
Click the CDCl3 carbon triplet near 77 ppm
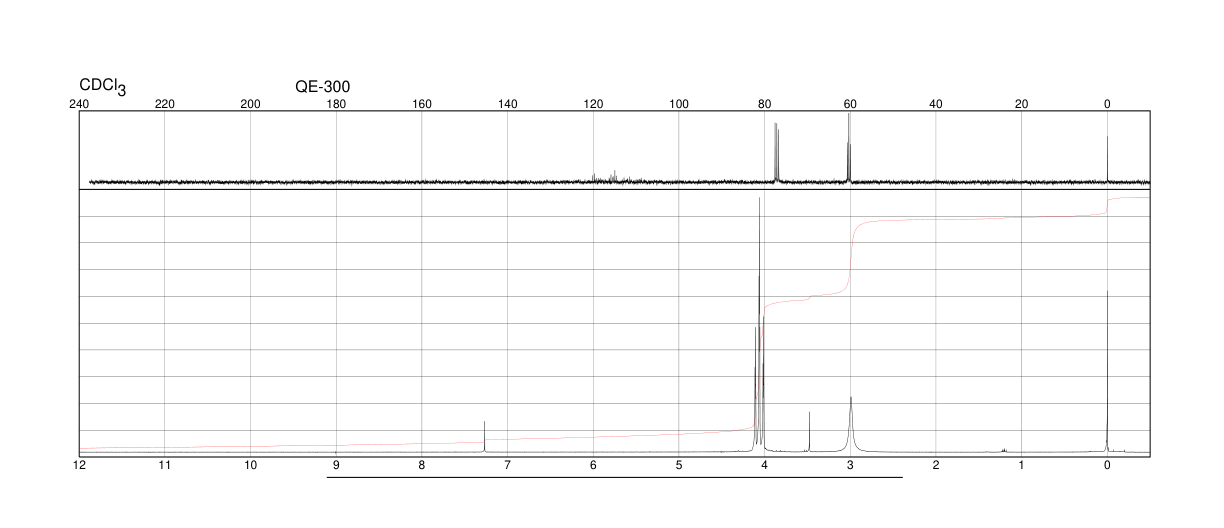[777, 152]
